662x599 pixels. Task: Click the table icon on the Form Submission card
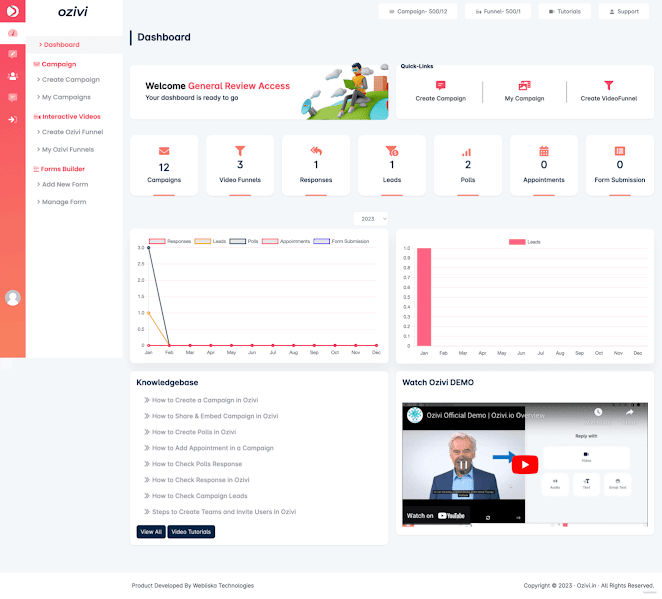click(619, 151)
